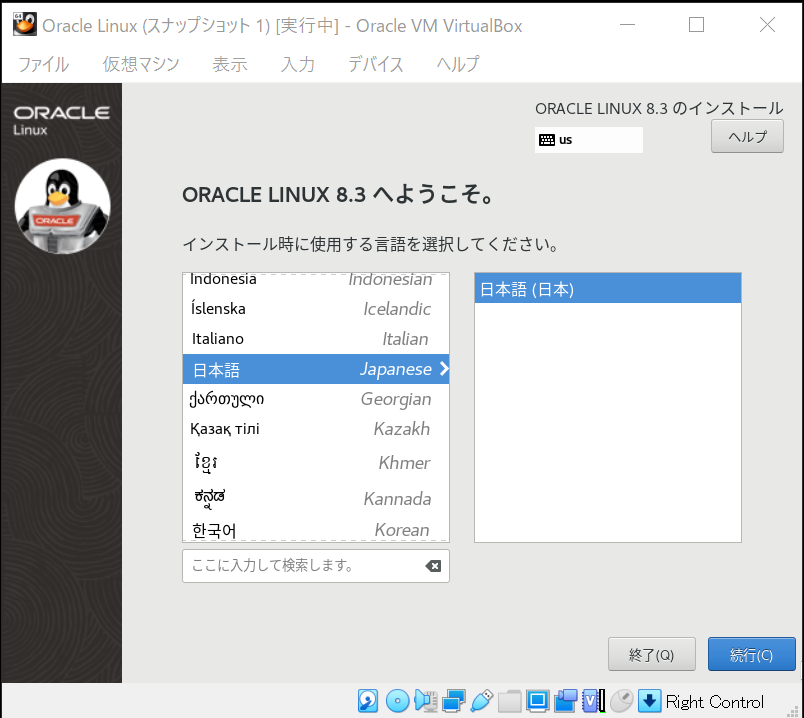The image size is (804, 718).
Task: Click the audio status icon
Action: coord(426,701)
